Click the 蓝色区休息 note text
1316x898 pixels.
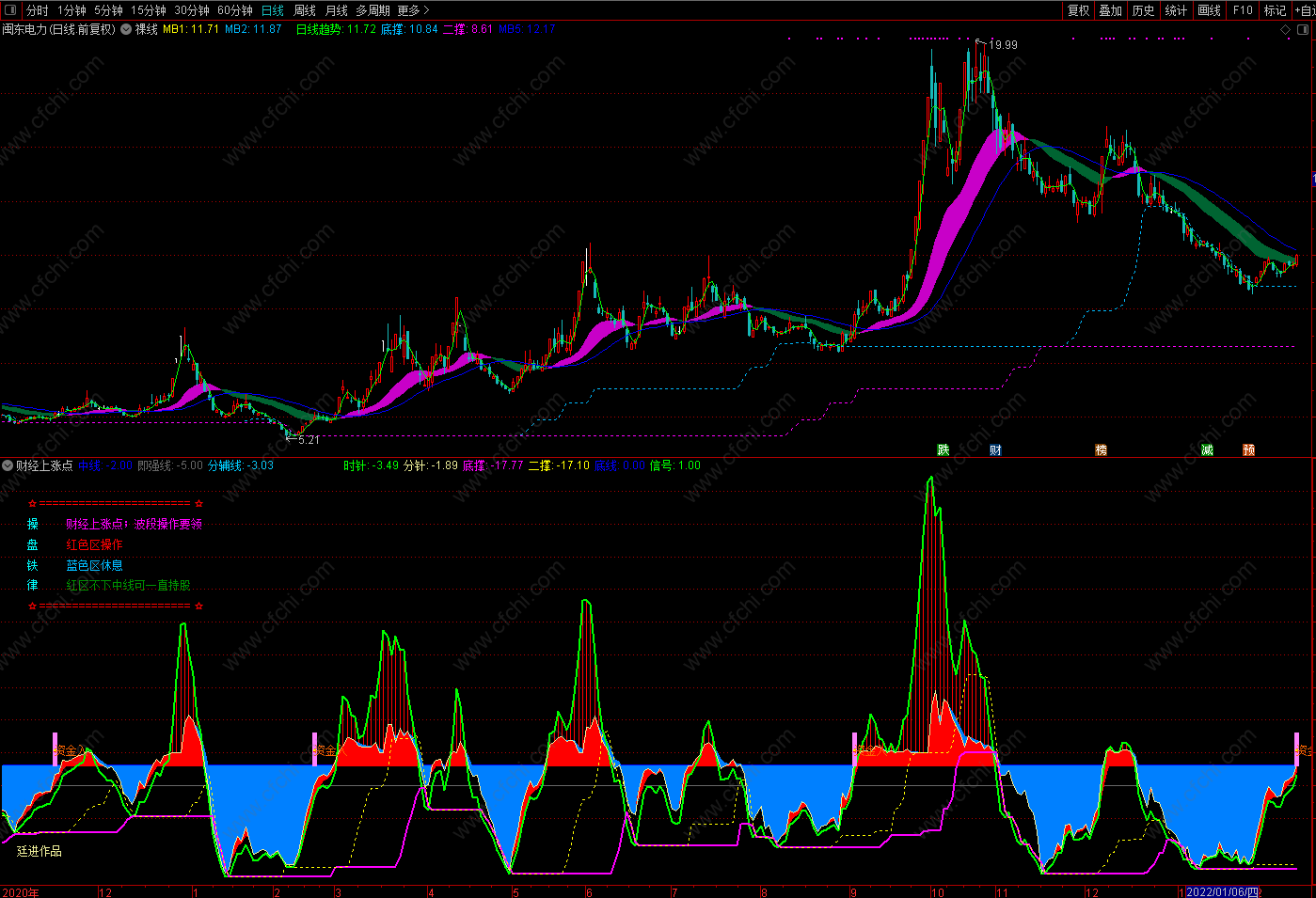(94, 565)
